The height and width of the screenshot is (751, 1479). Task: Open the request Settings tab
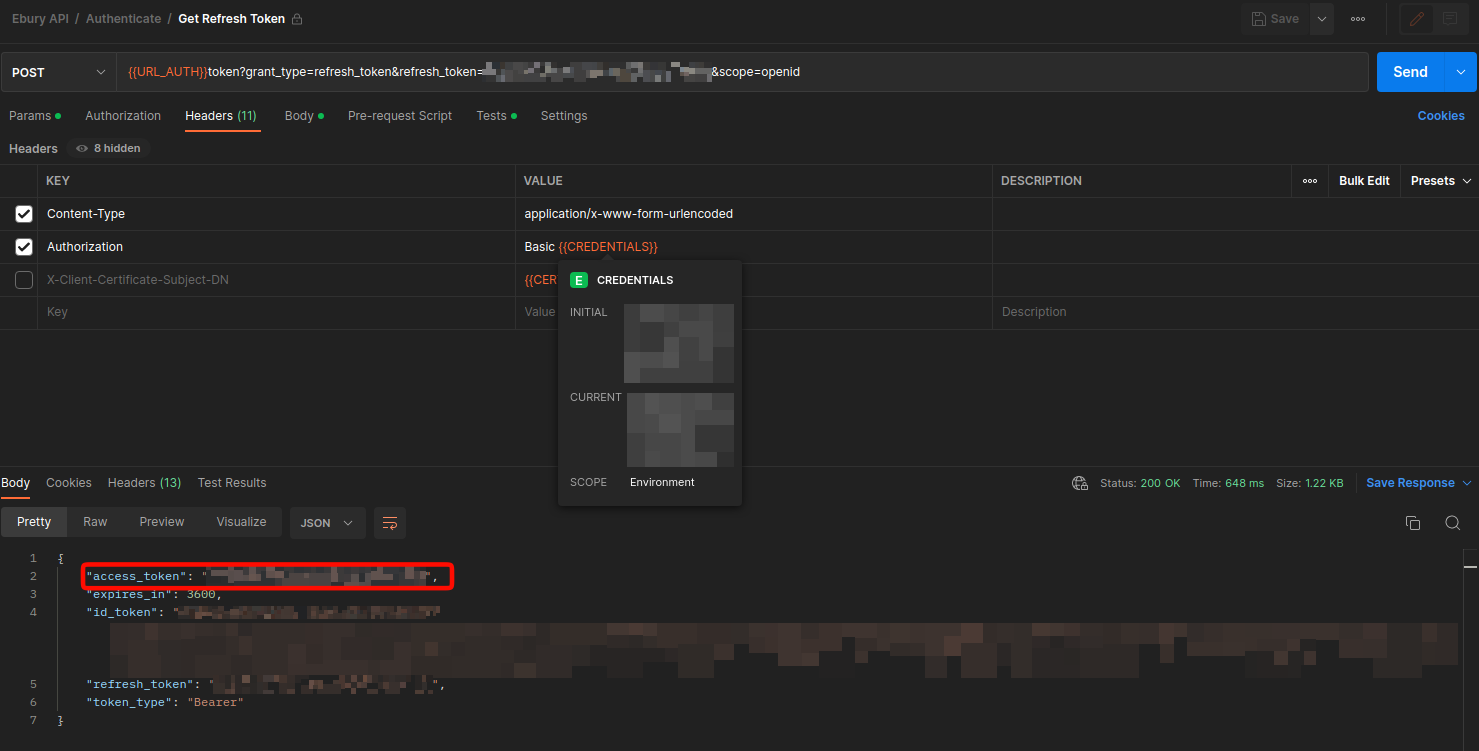tap(564, 116)
